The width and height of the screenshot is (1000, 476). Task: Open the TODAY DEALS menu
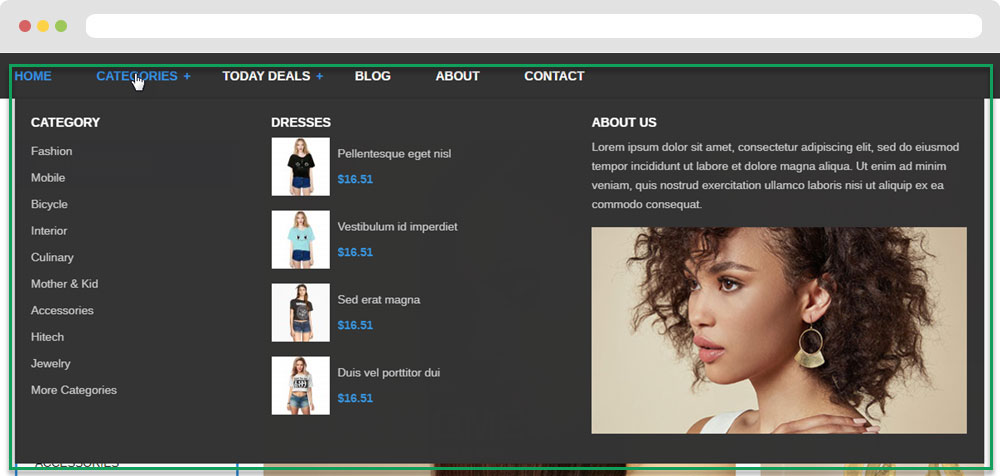(266, 76)
